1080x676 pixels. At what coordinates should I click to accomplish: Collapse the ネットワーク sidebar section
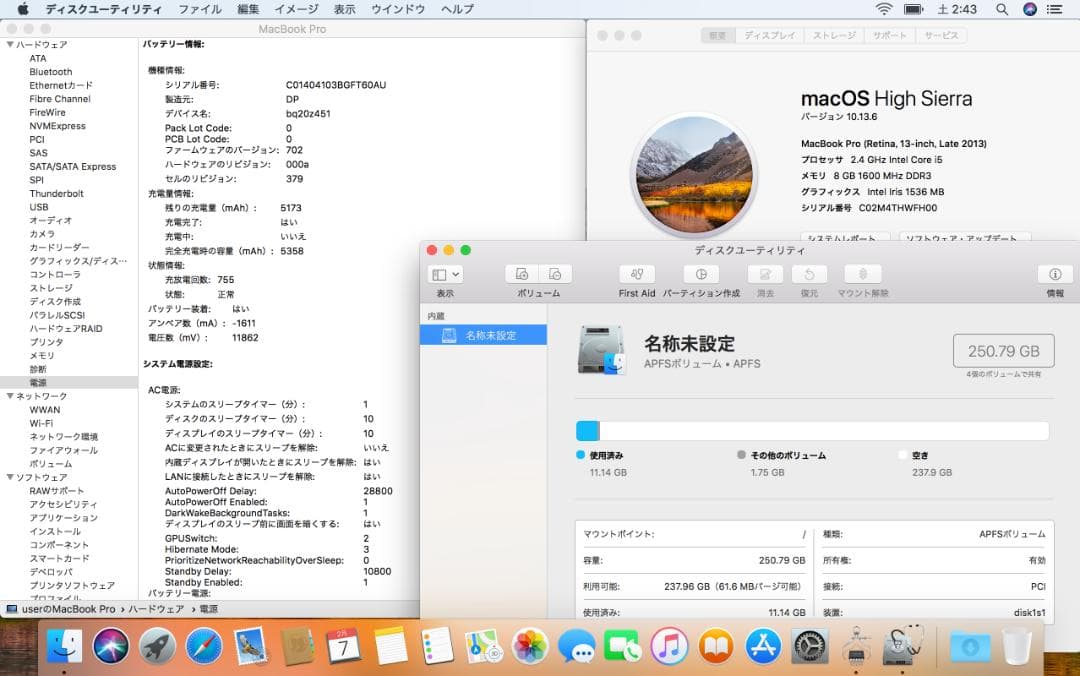coord(8,396)
